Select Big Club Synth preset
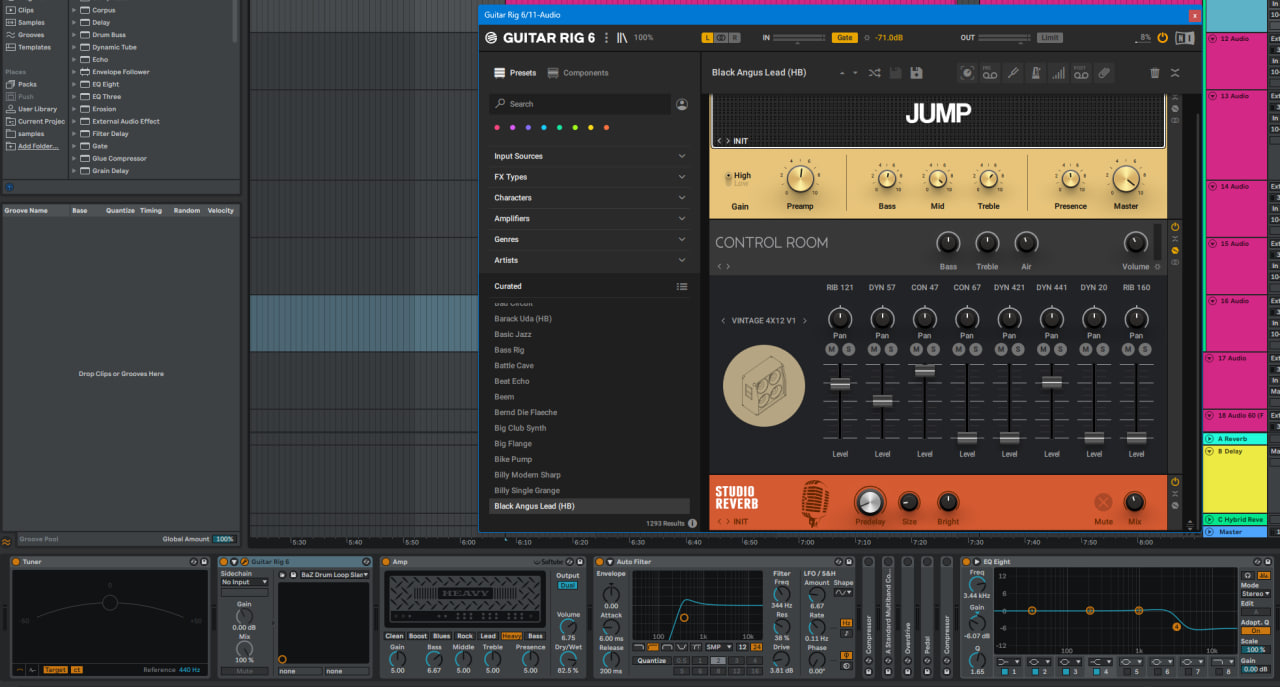The height and width of the screenshot is (687, 1280). point(520,428)
